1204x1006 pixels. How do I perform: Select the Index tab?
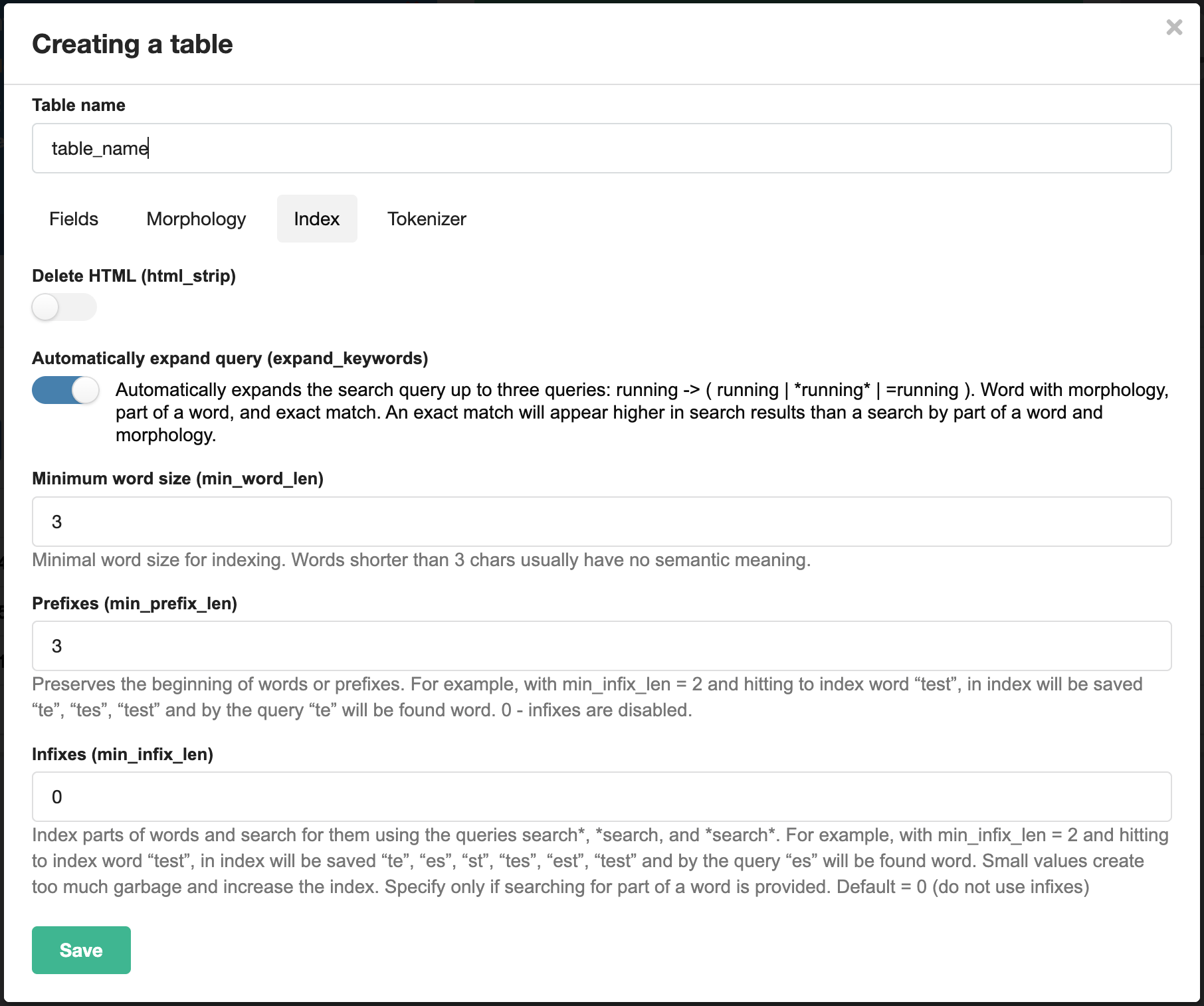pyautogui.click(x=317, y=219)
